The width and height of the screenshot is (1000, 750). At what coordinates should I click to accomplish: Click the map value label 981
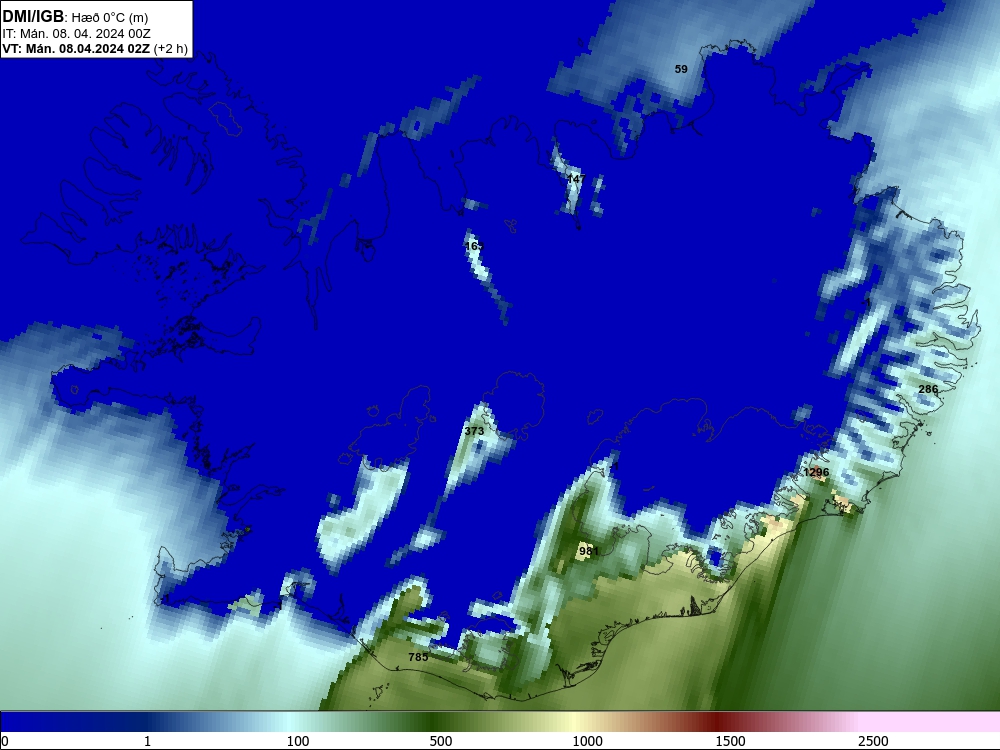[x=589, y=550]
